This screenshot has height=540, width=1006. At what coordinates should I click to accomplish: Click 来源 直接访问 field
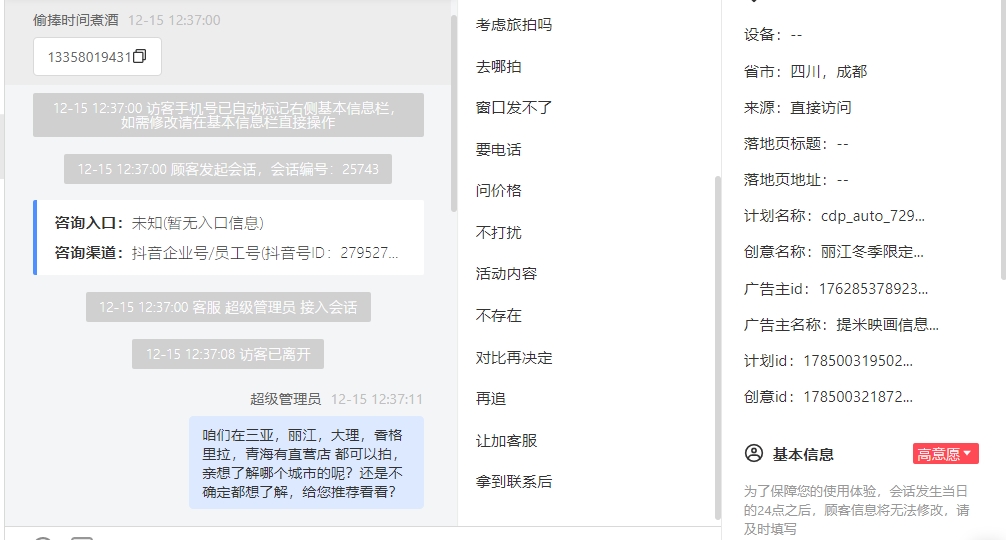point(797,107)
